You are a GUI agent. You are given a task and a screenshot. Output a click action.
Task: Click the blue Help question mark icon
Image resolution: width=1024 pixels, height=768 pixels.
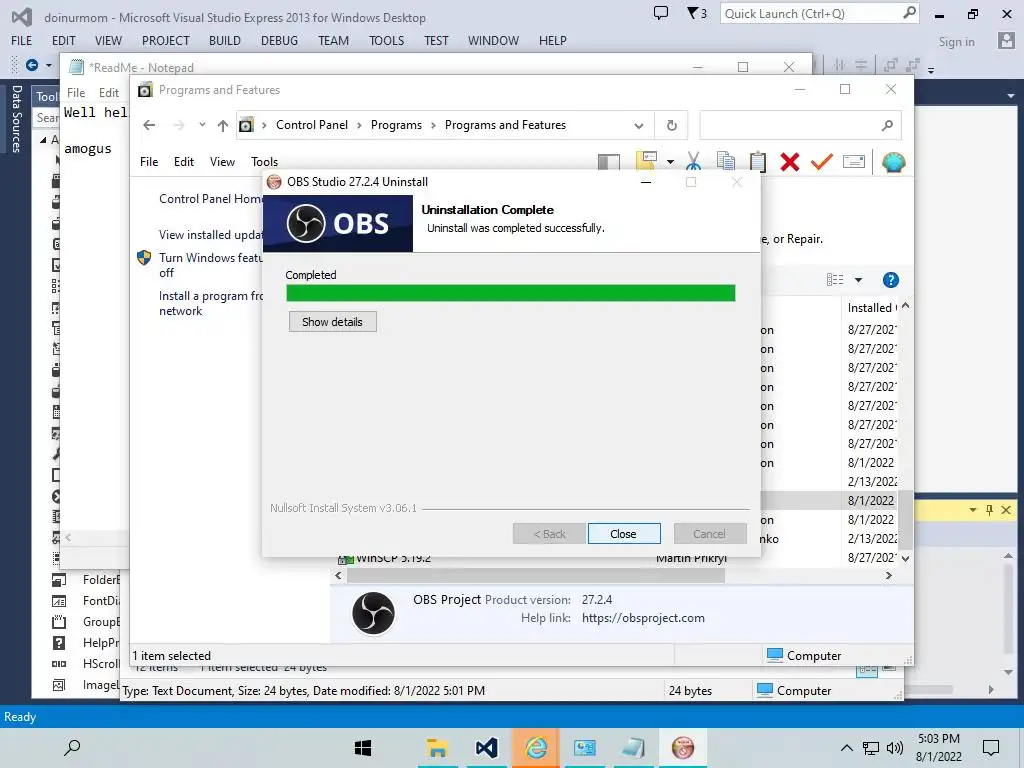[891, 280]
